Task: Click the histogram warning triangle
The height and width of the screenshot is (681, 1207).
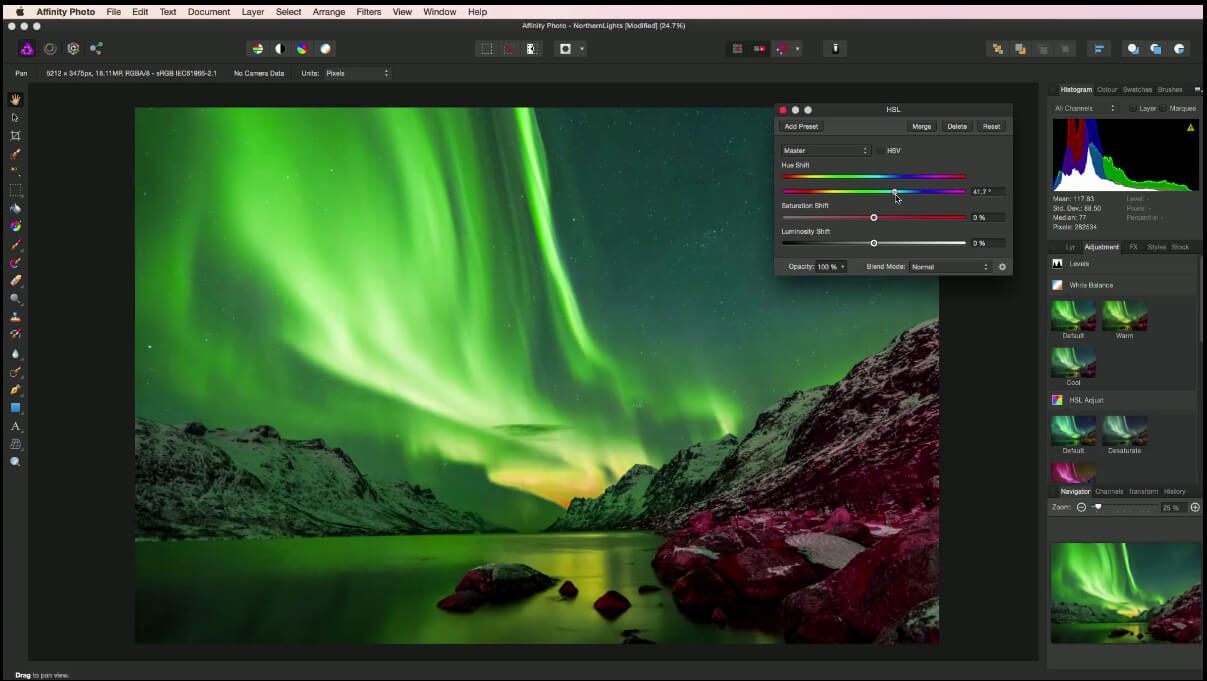Action: [x=1190, y=128]
